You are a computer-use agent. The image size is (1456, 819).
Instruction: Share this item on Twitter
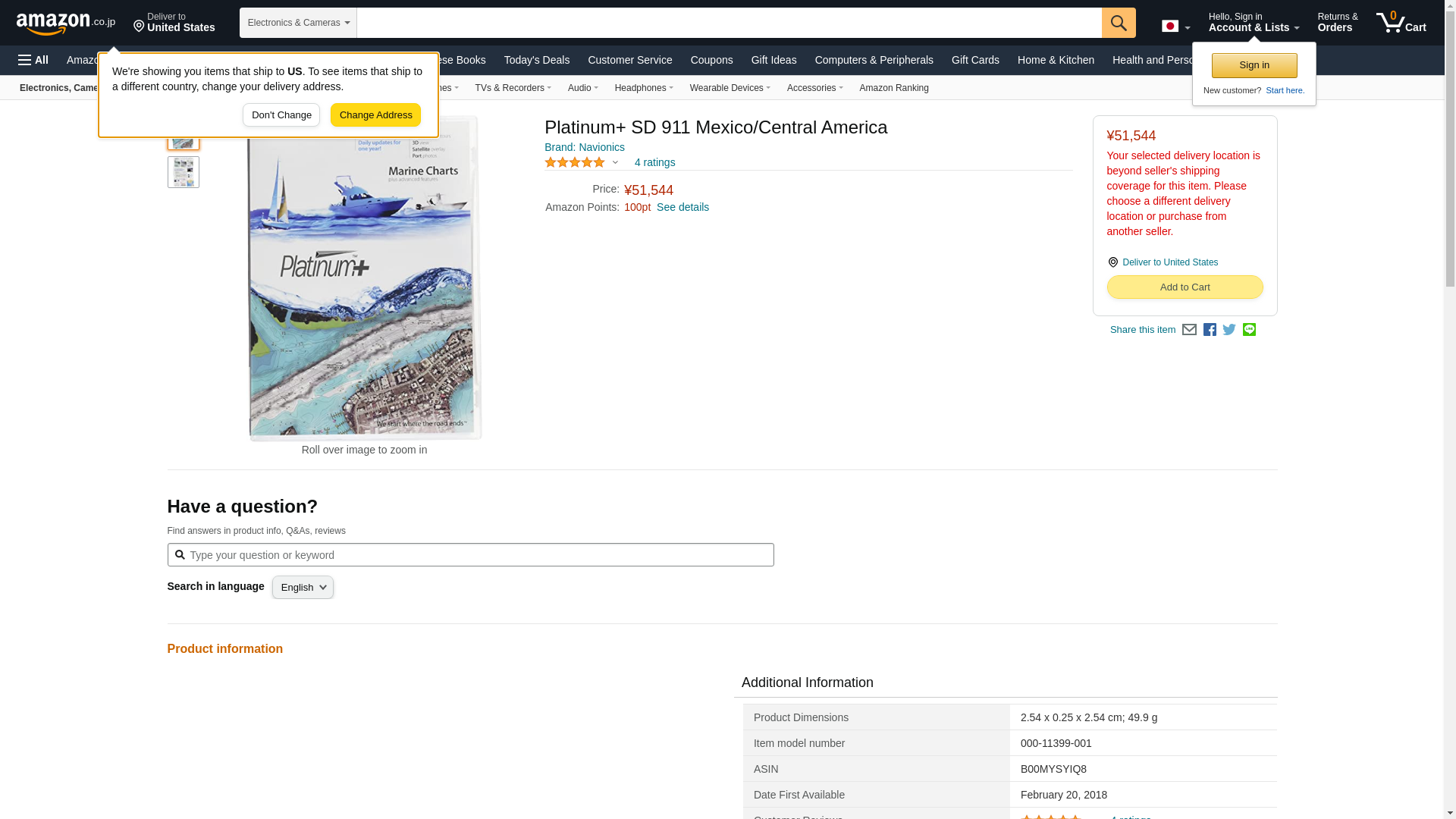[1229, 330]
